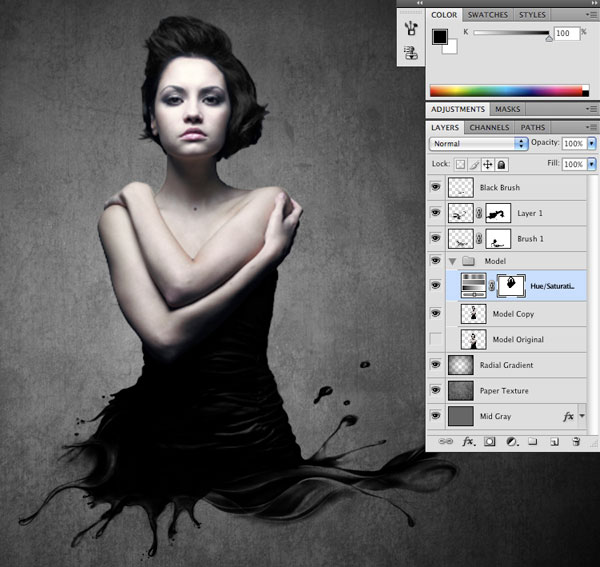Click the Model group folder icon
This screenshot has width=600, height=567.
pyautogui.click(x=468, y=261)
